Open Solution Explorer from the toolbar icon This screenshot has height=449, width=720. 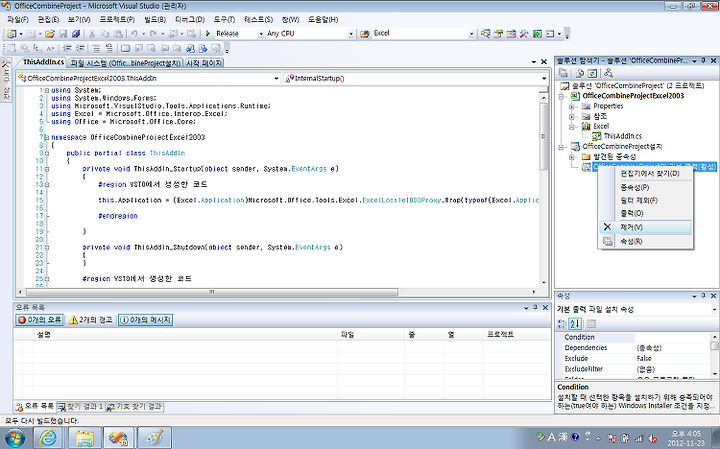pyautogui.click(x=485, y=34)
